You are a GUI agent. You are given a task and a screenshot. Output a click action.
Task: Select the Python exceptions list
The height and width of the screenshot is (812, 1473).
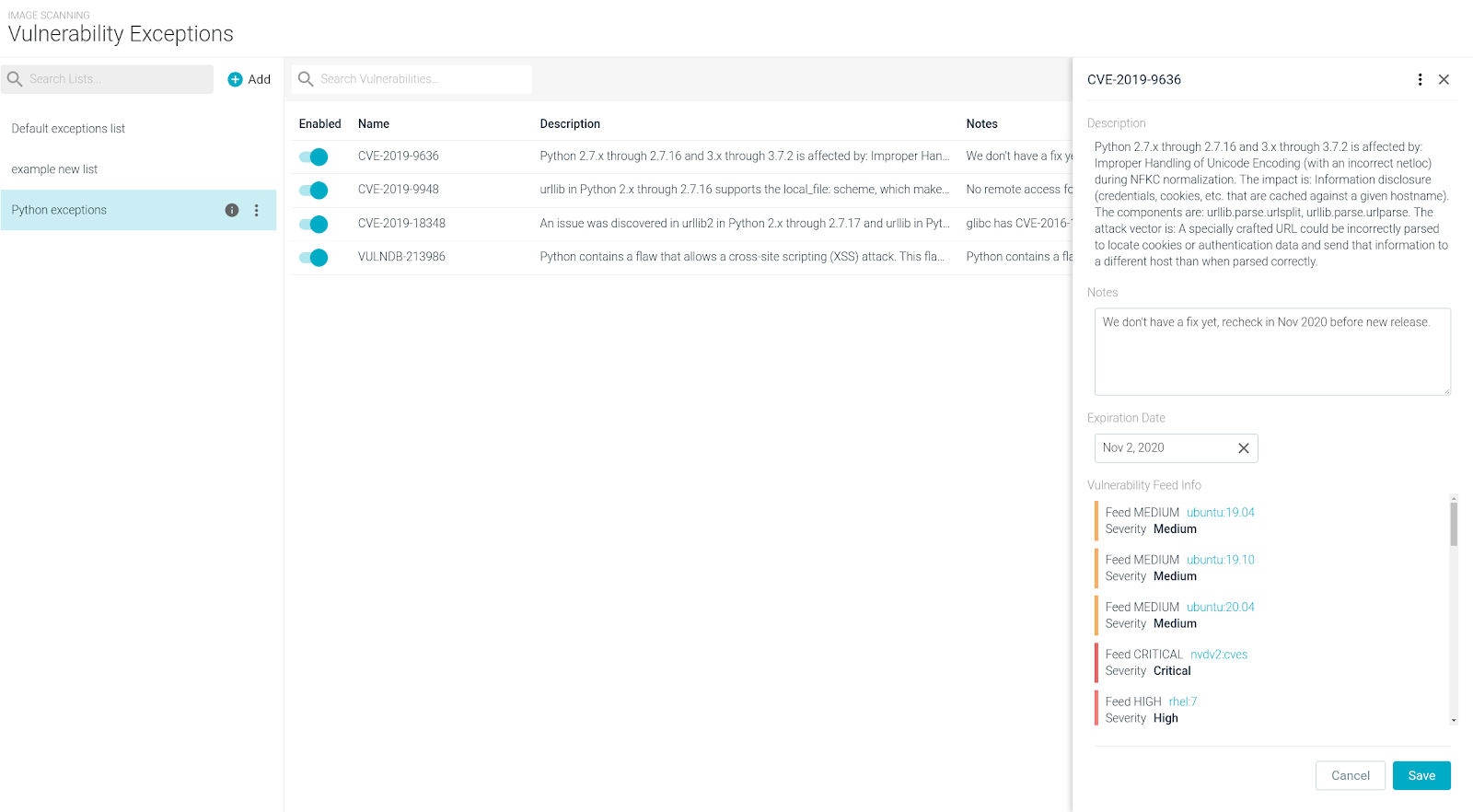point(139,210)
